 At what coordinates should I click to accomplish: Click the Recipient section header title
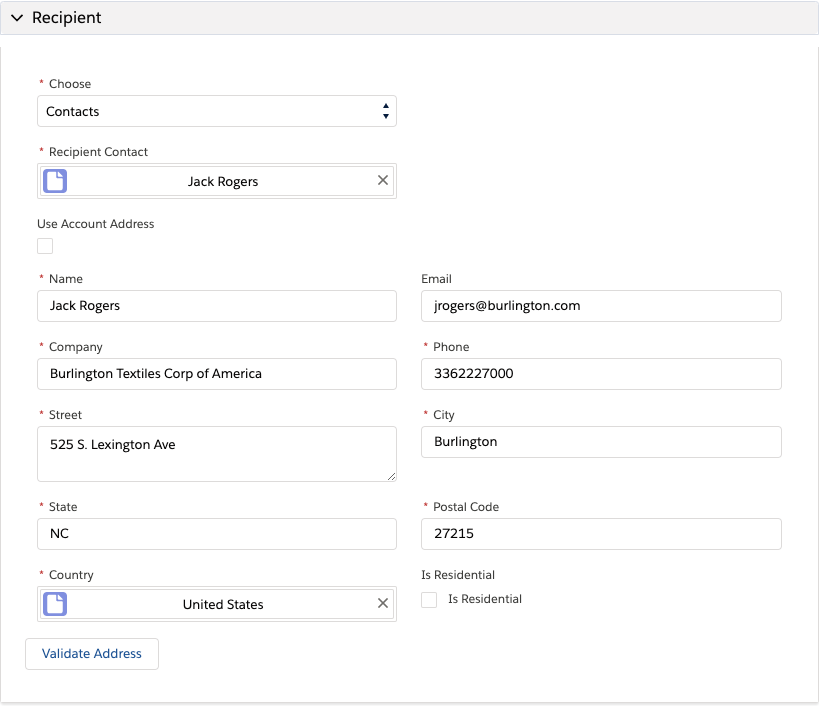tap(66, 18)
